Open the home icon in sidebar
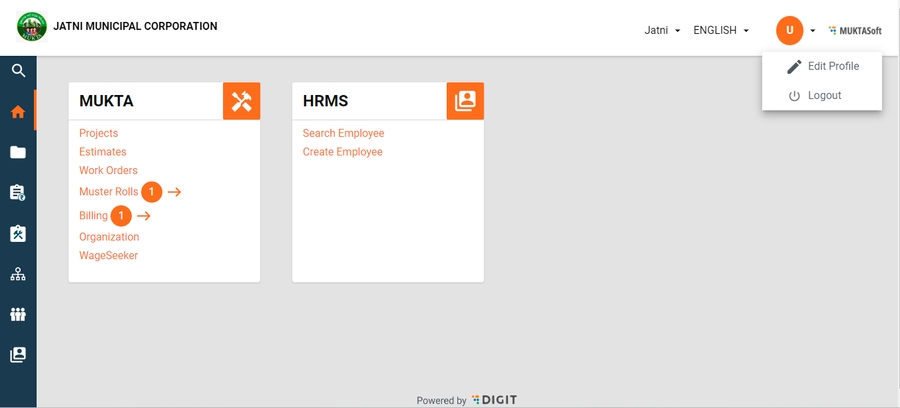The width and height of the screenshot is (900, 408). point(18,112)
